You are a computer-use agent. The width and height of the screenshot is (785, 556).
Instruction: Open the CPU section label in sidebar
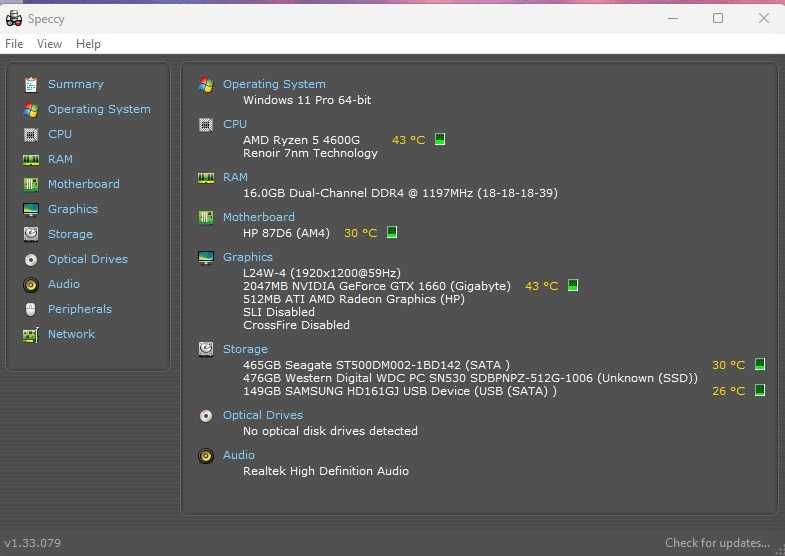click(x=60, y=134)
